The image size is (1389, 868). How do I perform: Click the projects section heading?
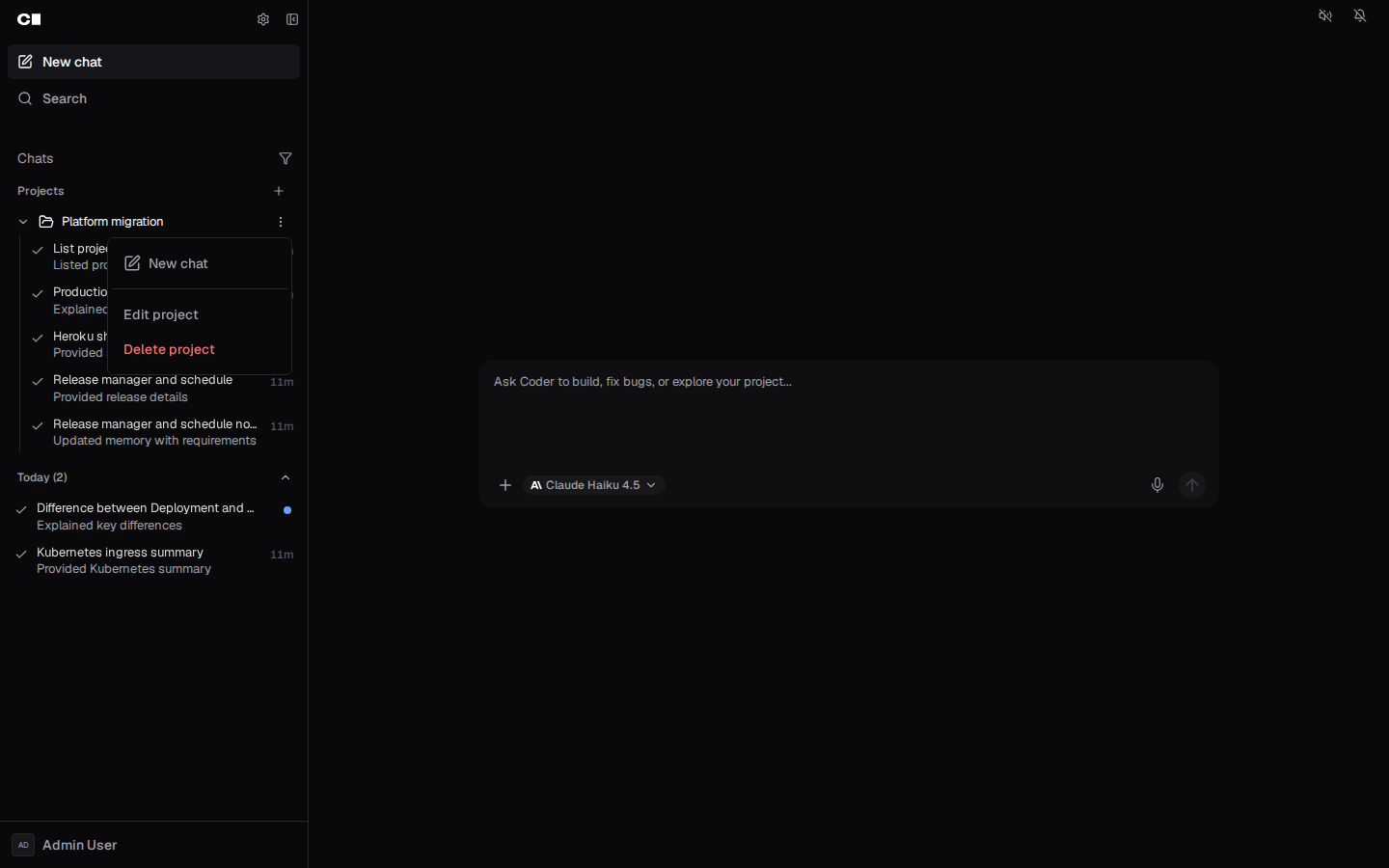coord(41,191)
